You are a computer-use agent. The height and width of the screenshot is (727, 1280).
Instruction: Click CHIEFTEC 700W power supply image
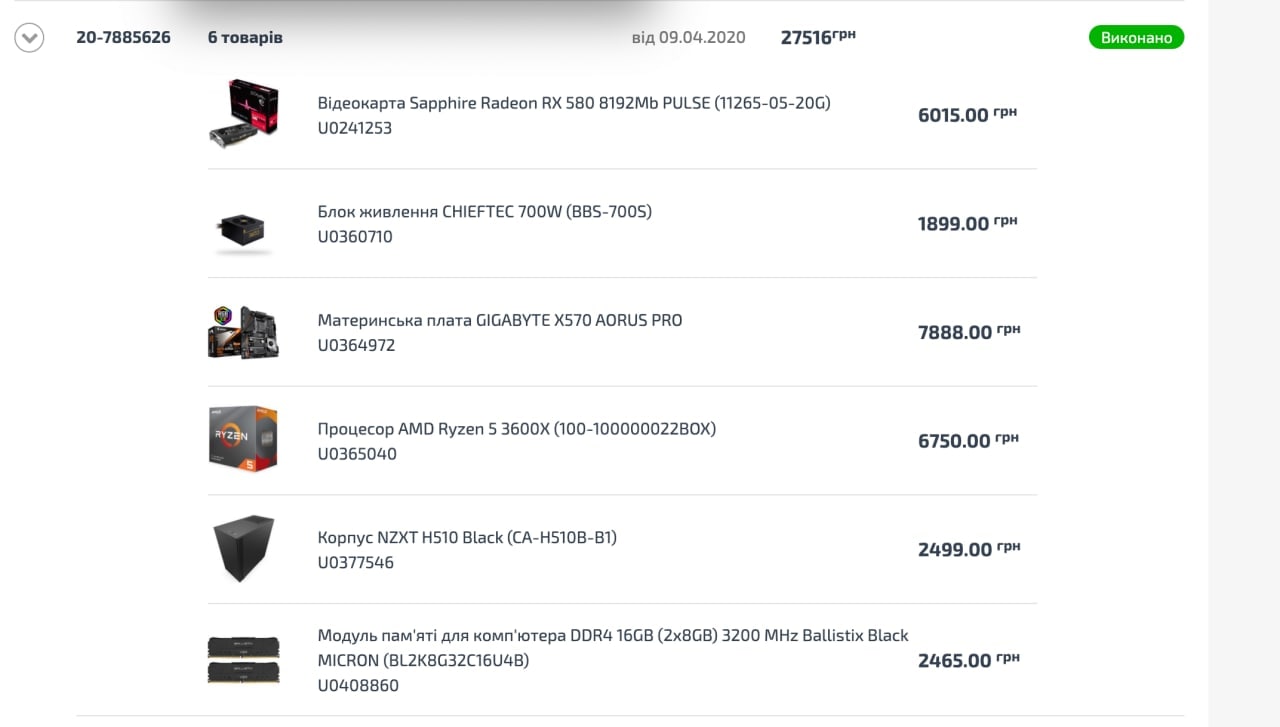(x=243, y=231)
